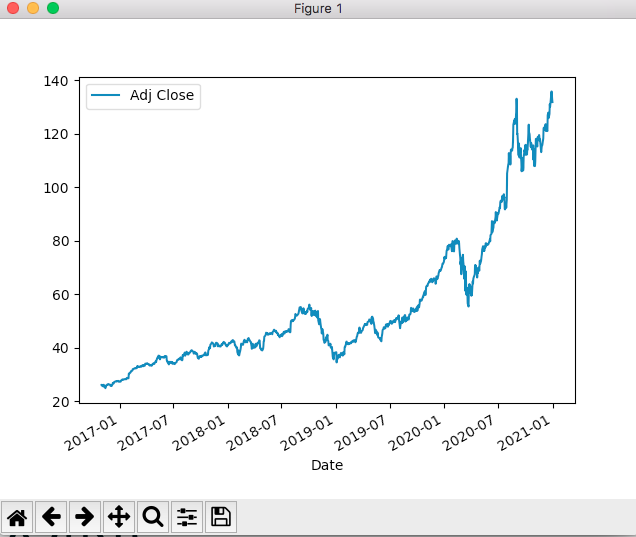The height and width of the screenshot is (537, 636).
Task: Click the Figure 1 window title
Action: [318, 9]
